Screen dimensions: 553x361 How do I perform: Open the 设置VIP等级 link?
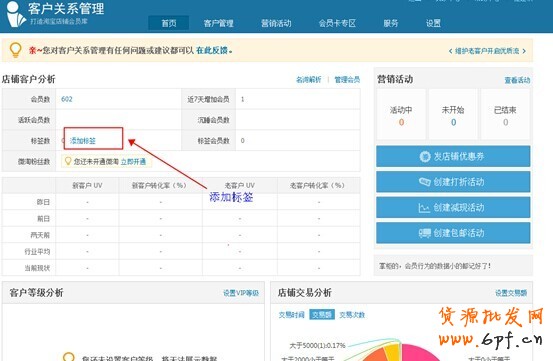coord(241,293)
